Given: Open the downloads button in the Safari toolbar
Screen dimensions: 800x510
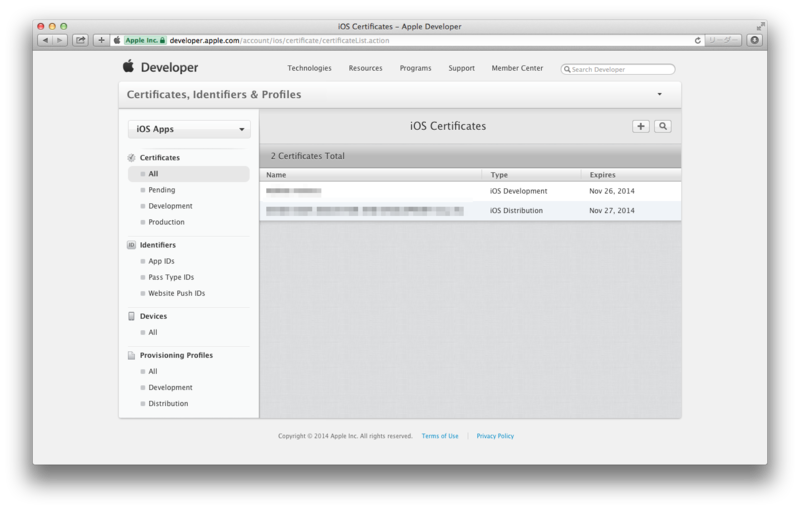Looking at the screenshot, I should [755, 40].
